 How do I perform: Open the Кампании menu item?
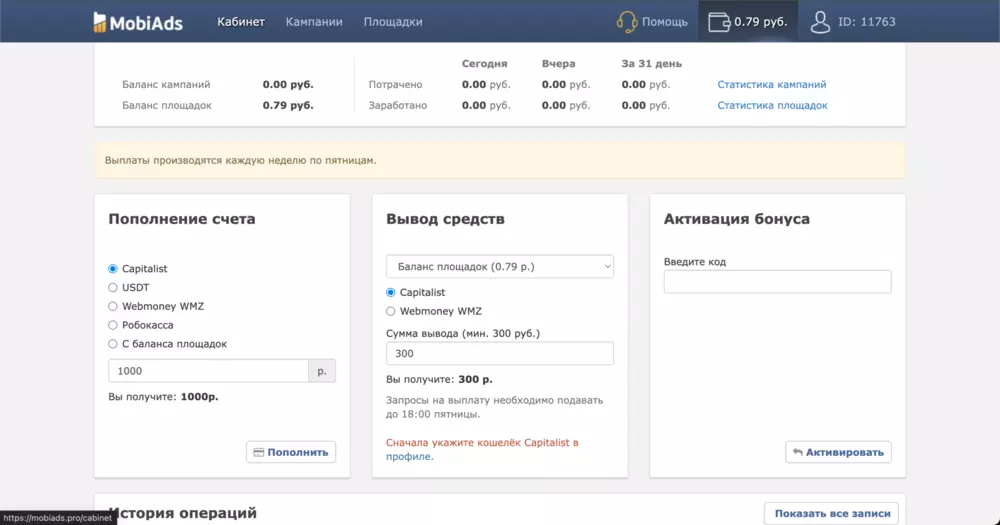[314, 22]
